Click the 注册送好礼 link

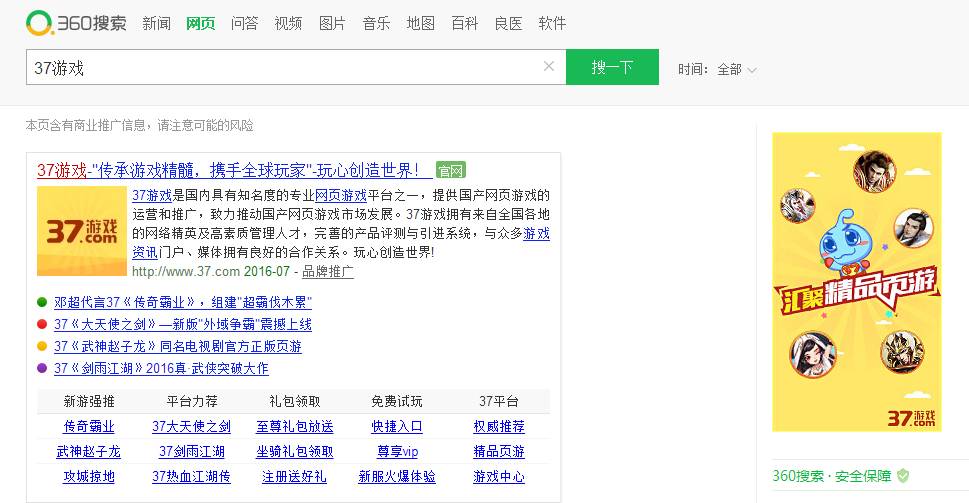(x=294, y=476)
